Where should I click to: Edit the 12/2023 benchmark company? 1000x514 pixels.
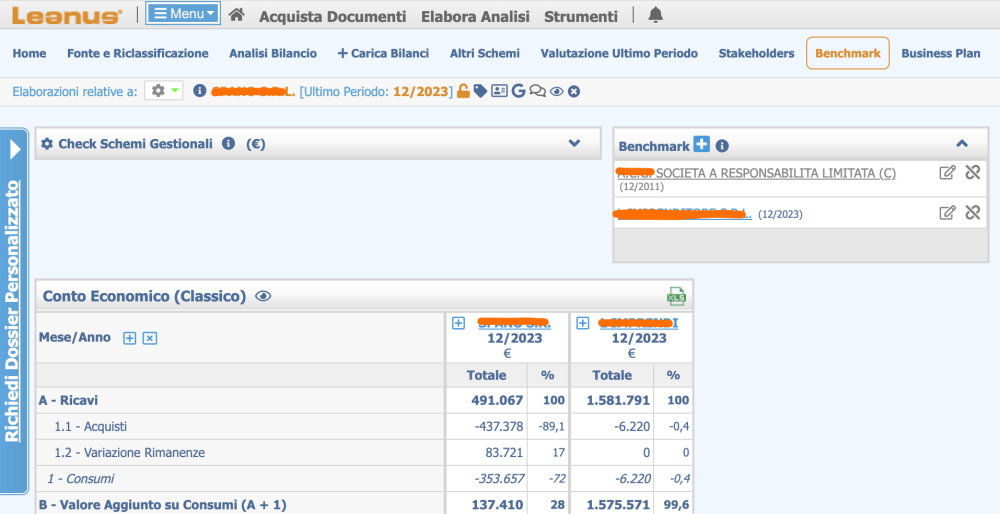click(x=948, y=213)
